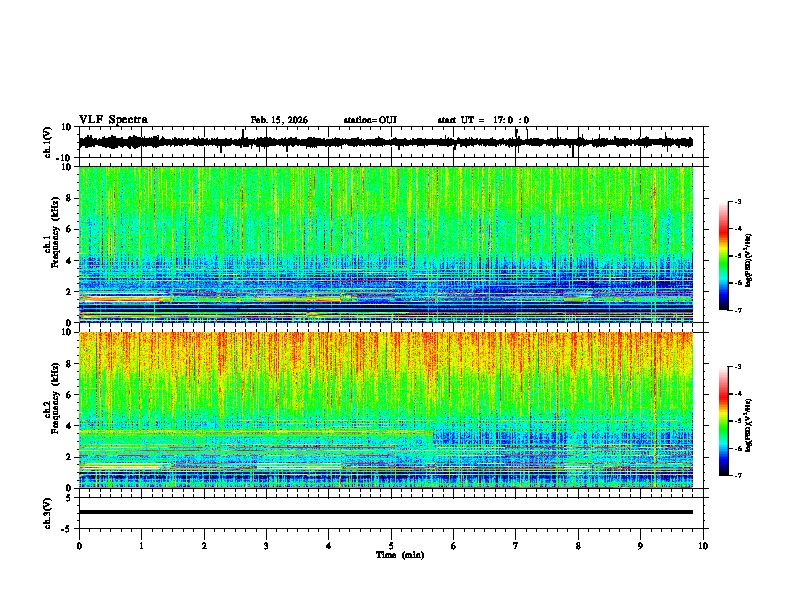Click the ch.2 Frequency (kHz) axis label
The width and height of the screenshot is (792, 612).
55,398
